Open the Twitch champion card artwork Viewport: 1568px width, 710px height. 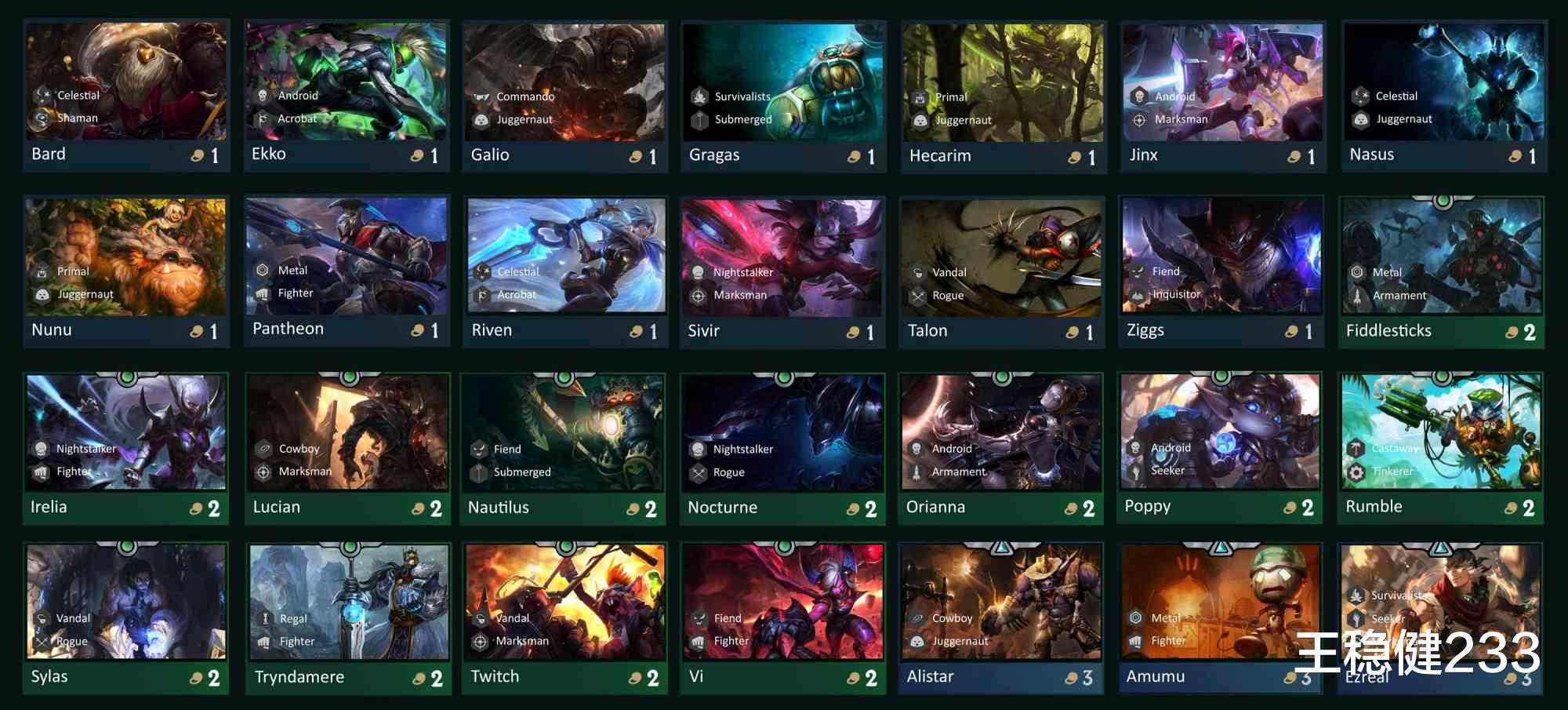coord(565,602)
